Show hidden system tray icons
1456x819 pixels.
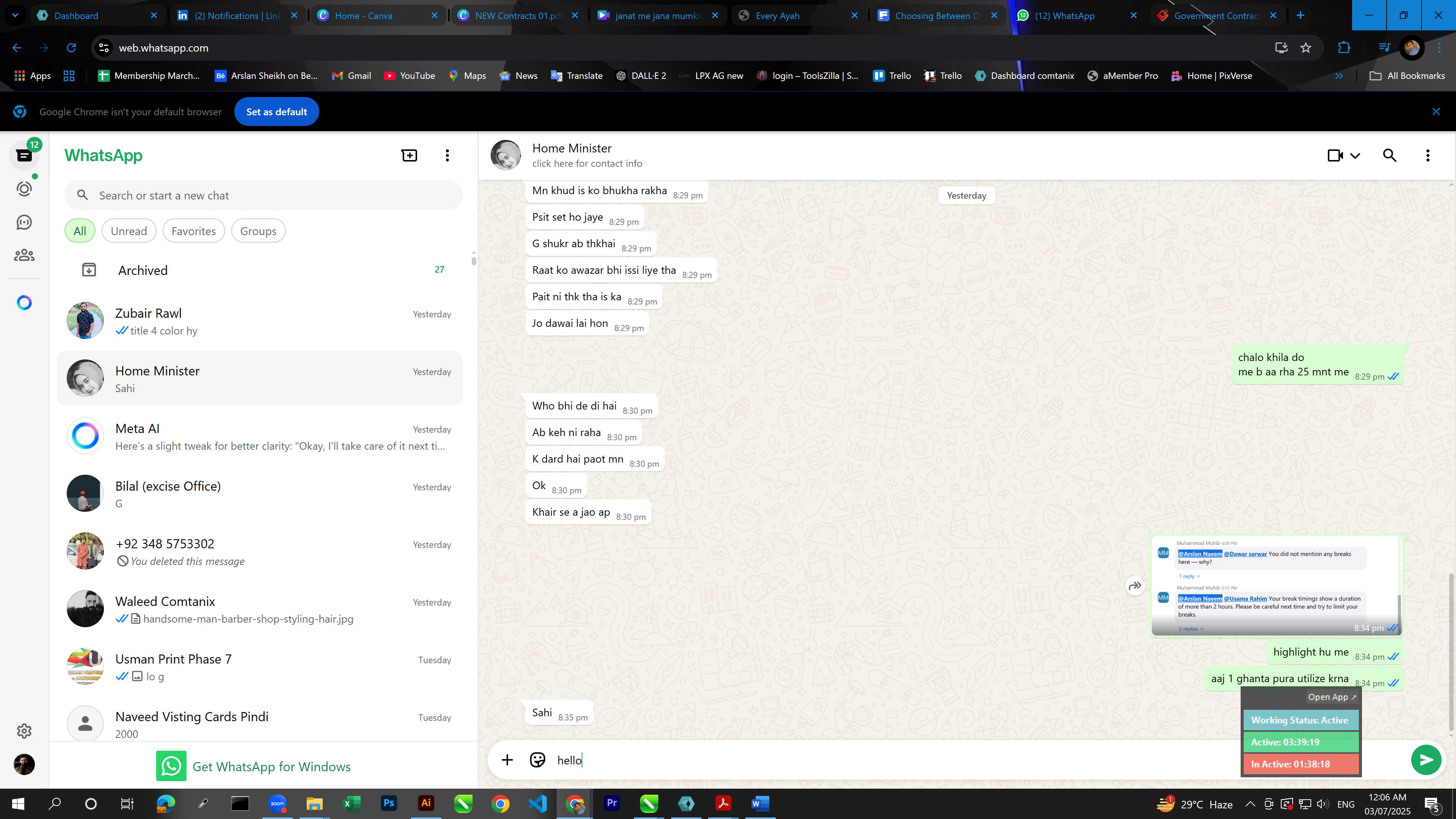(1250, 804)
